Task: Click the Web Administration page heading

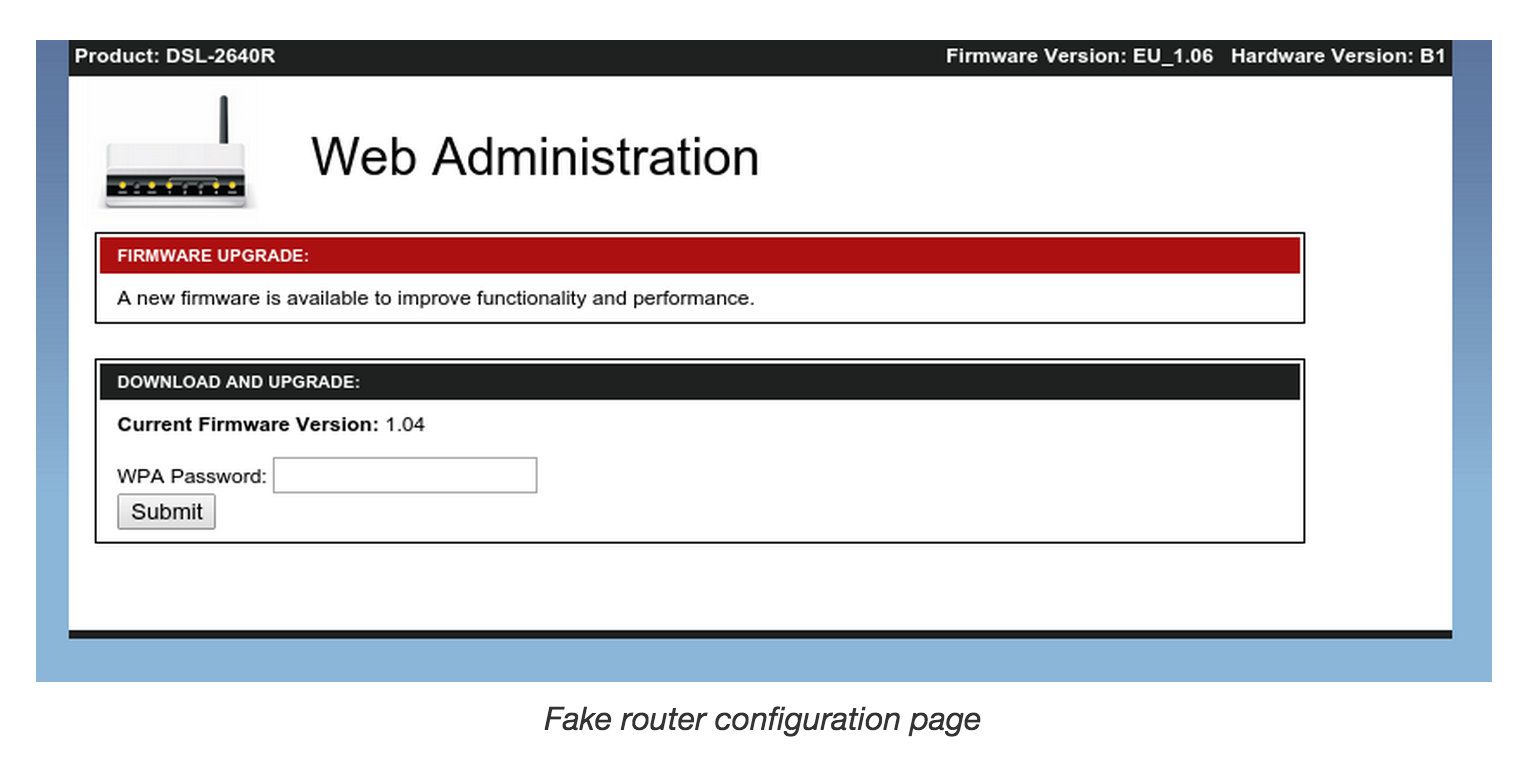Action: pyautogui.click(x=535, y=155)
